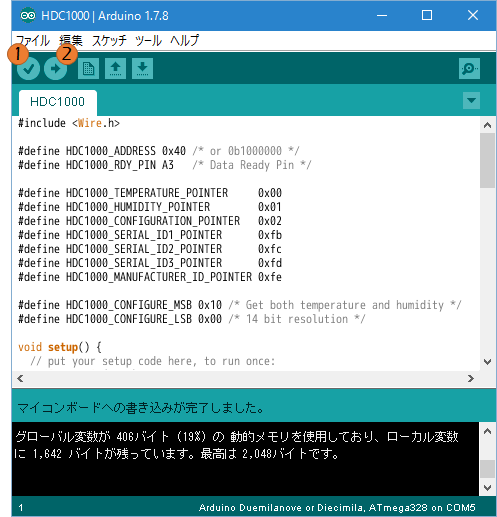Save the sketch with the down-arrow icon

pos(142,69)
